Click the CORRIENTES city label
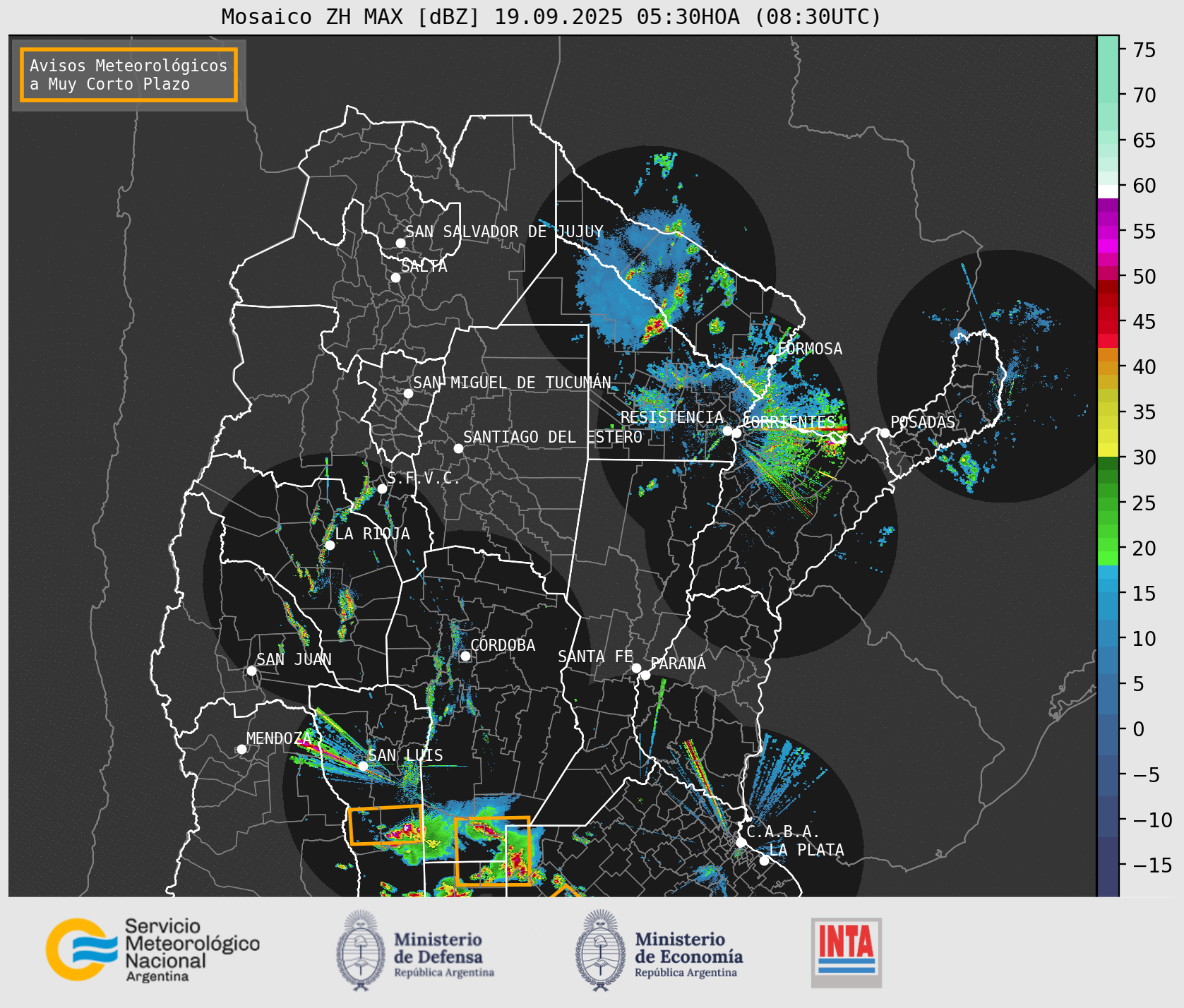Viewport: 1184px width, 1008px height. (789, 422)
